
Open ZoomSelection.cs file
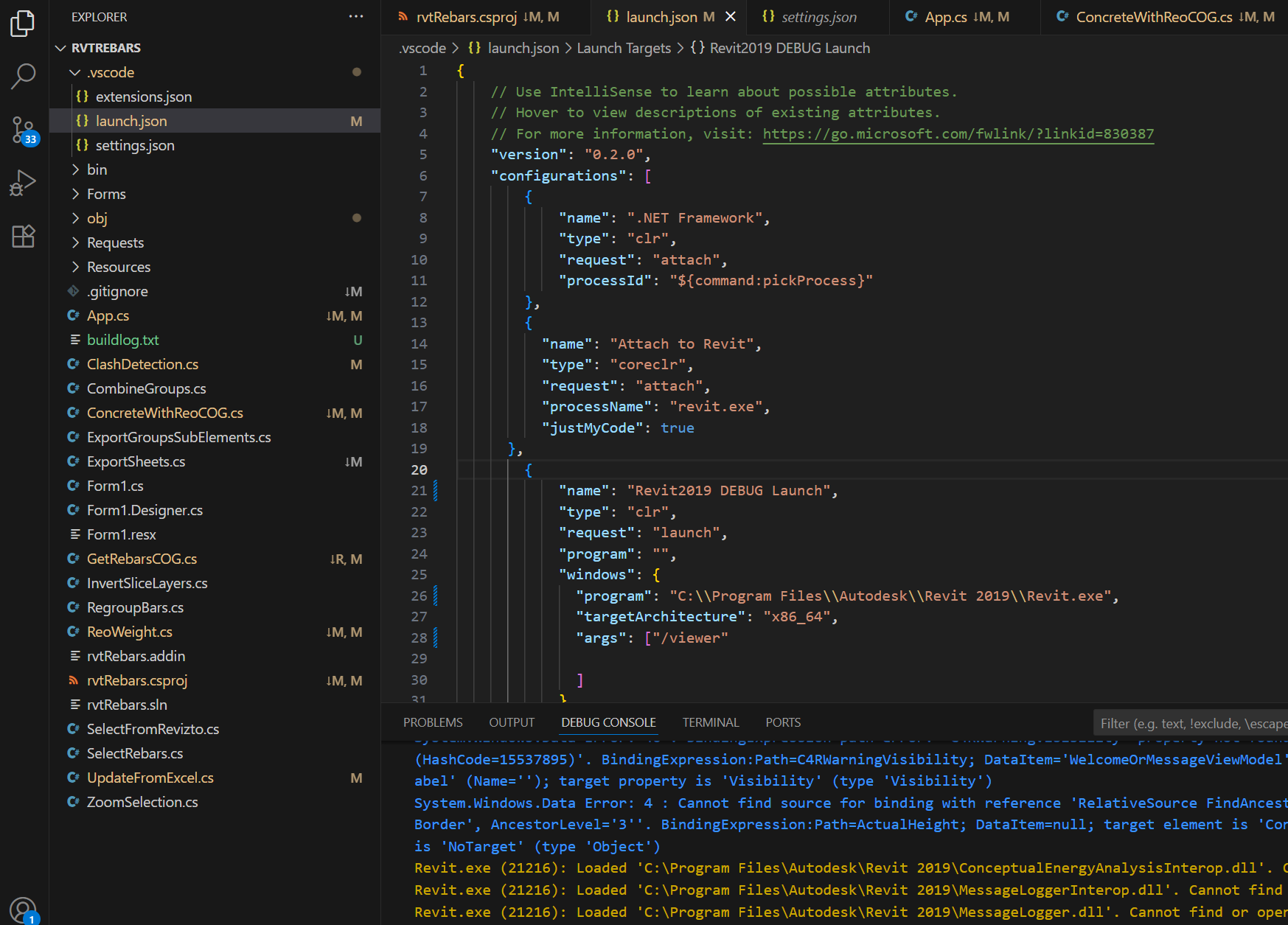coord(215,802)
